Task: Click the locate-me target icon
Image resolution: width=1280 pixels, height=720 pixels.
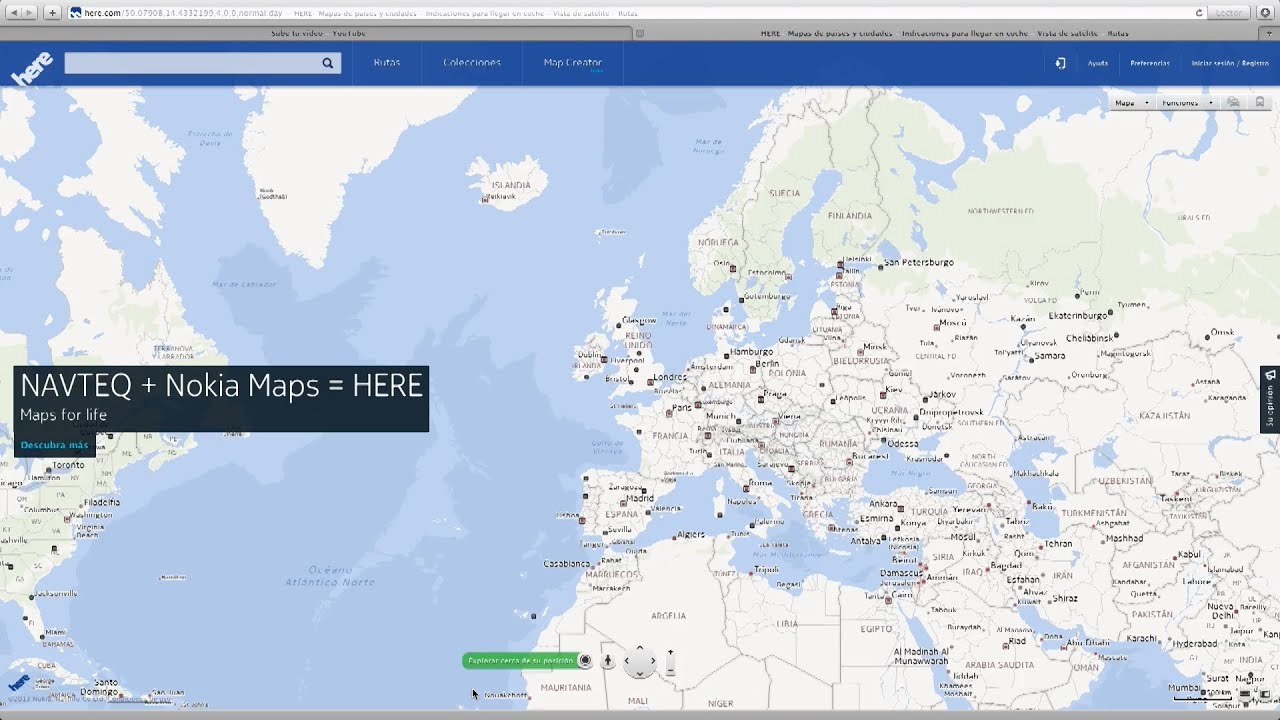Action: (x=585, y=661)
